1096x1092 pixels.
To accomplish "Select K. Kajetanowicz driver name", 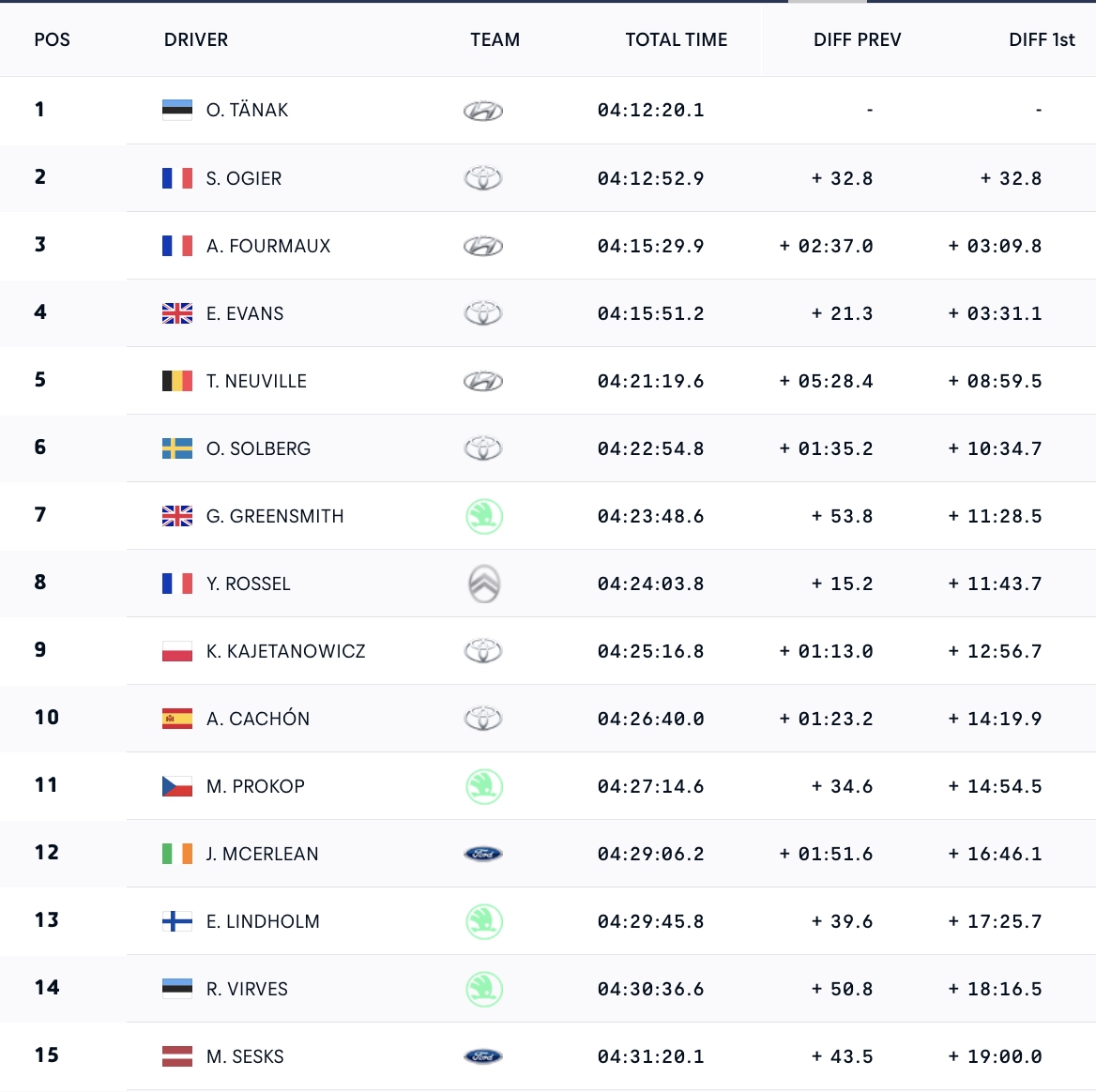I will coord(285,651).
